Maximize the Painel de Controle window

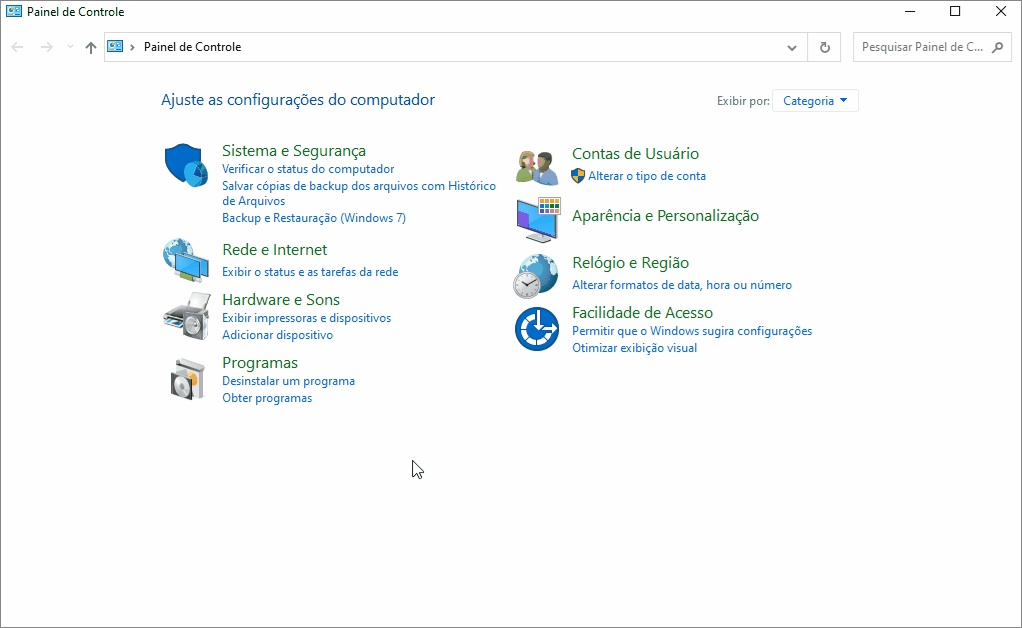pyautogui.click(x=955, y=12)
